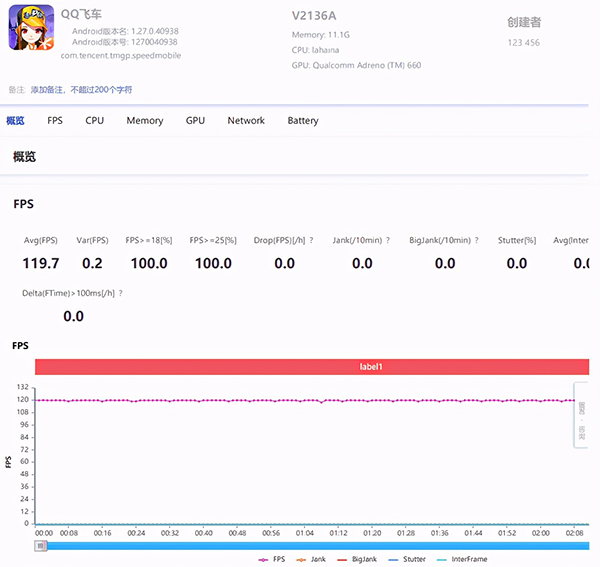
Task: Click the QQ飞车 game app icon
Action: pyautogui.click(x=32, y=27)
